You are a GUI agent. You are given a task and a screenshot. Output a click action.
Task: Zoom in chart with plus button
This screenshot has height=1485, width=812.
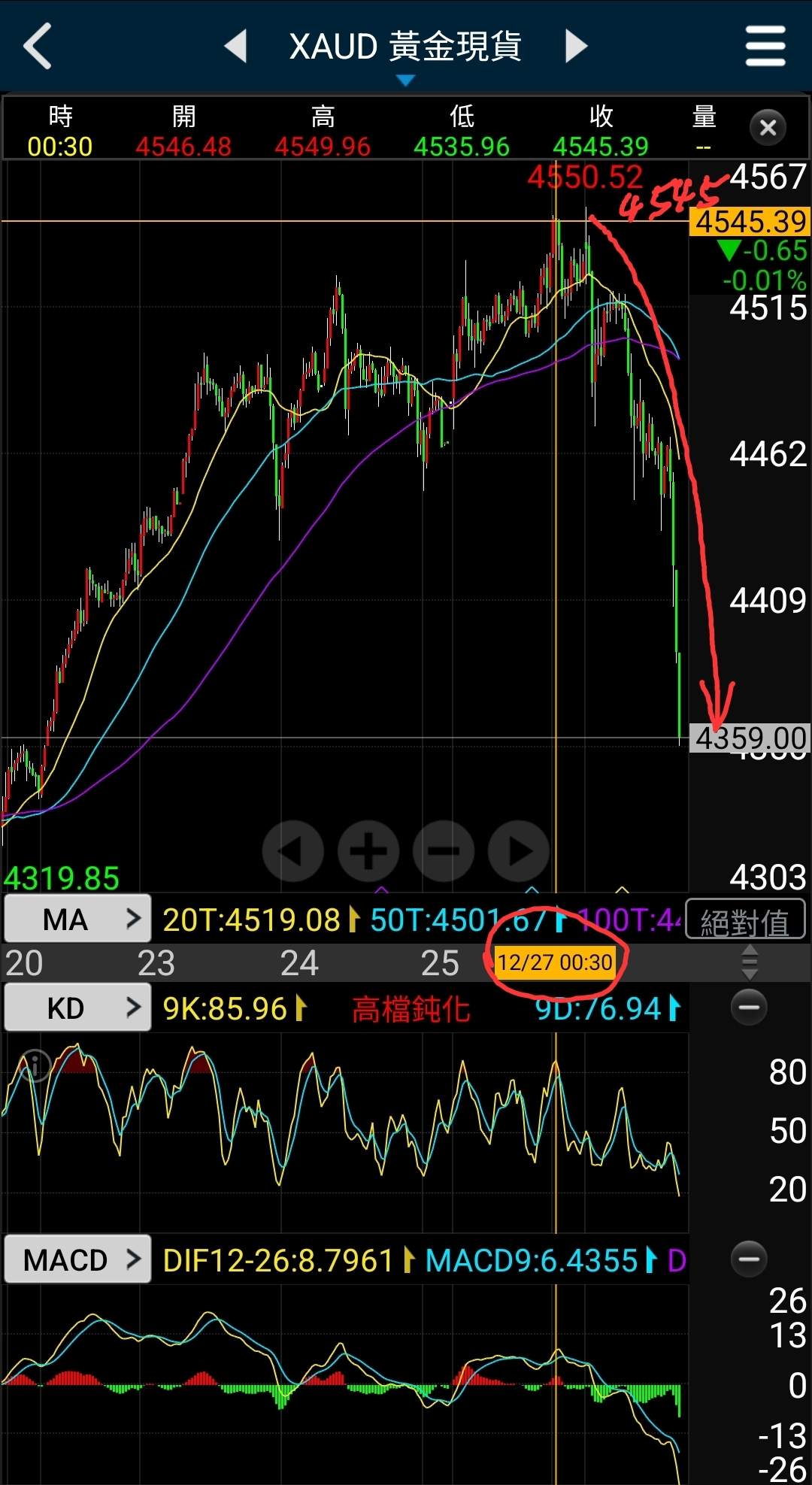[x=368, y=851]
